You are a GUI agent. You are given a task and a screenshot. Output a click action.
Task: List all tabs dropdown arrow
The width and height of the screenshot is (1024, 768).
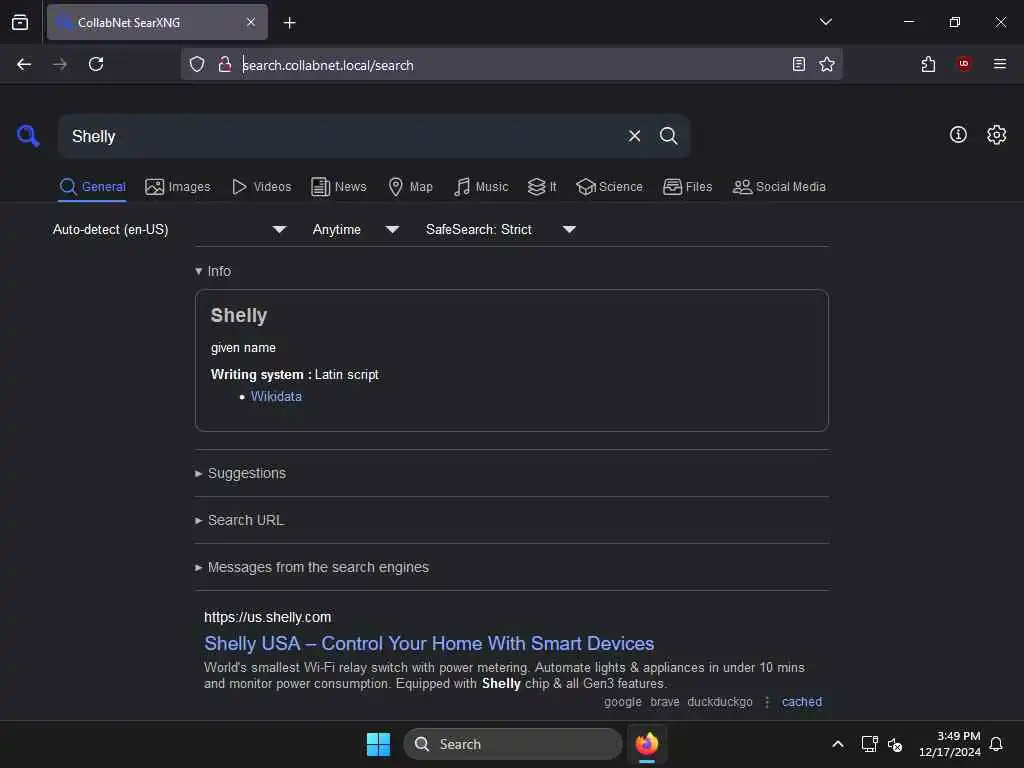[825, 22]
